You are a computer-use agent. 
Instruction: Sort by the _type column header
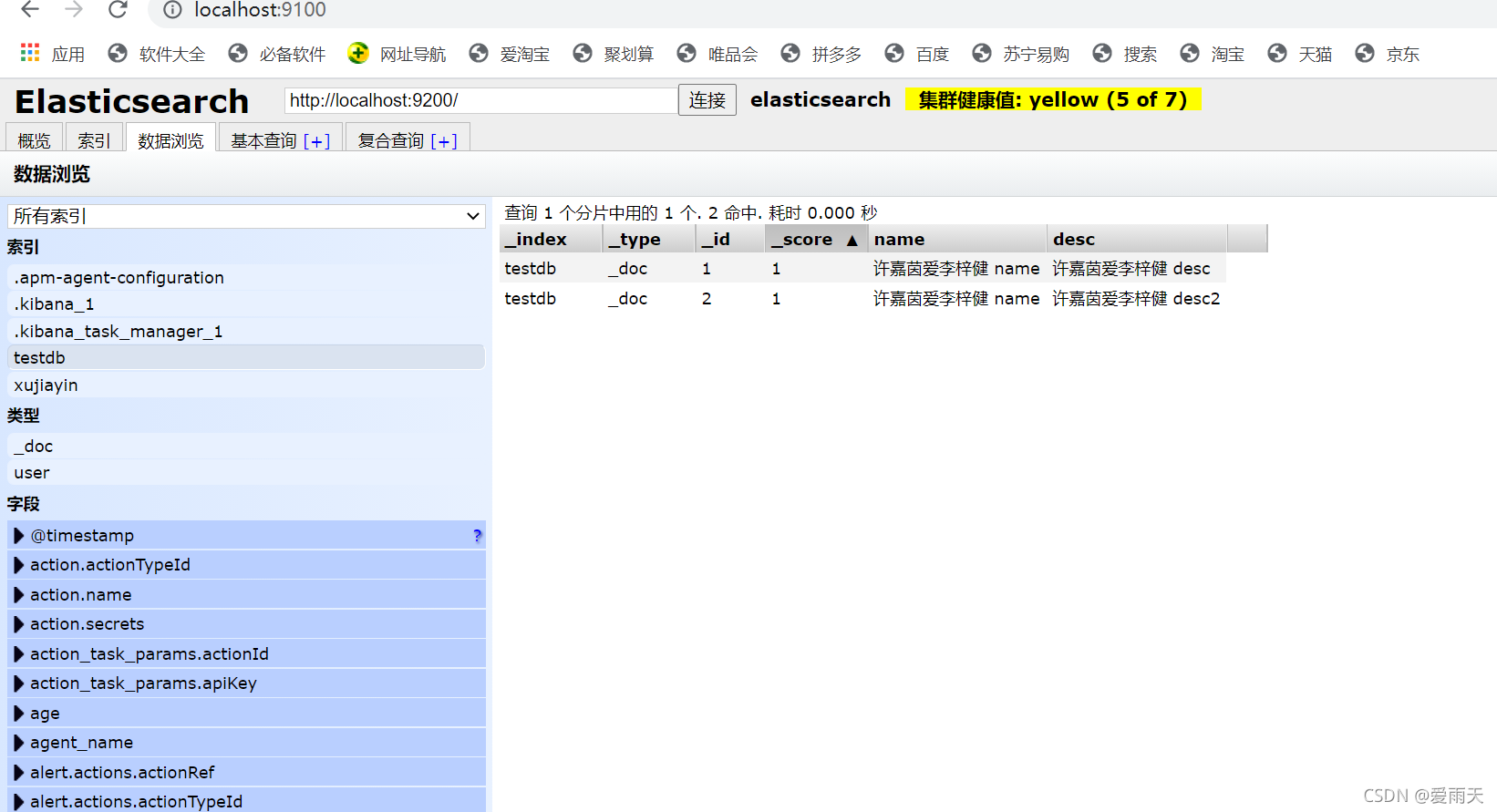point(648,239)
